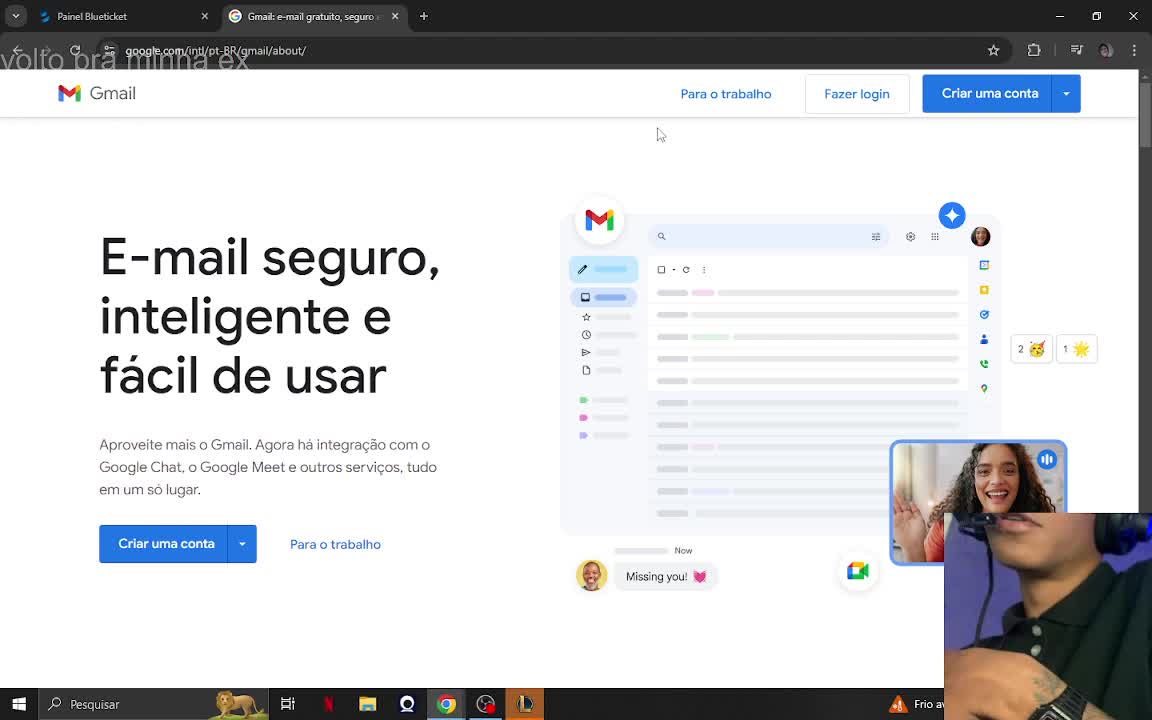
Task: Open Para o trabalho link below description
Action: point(335,544)
